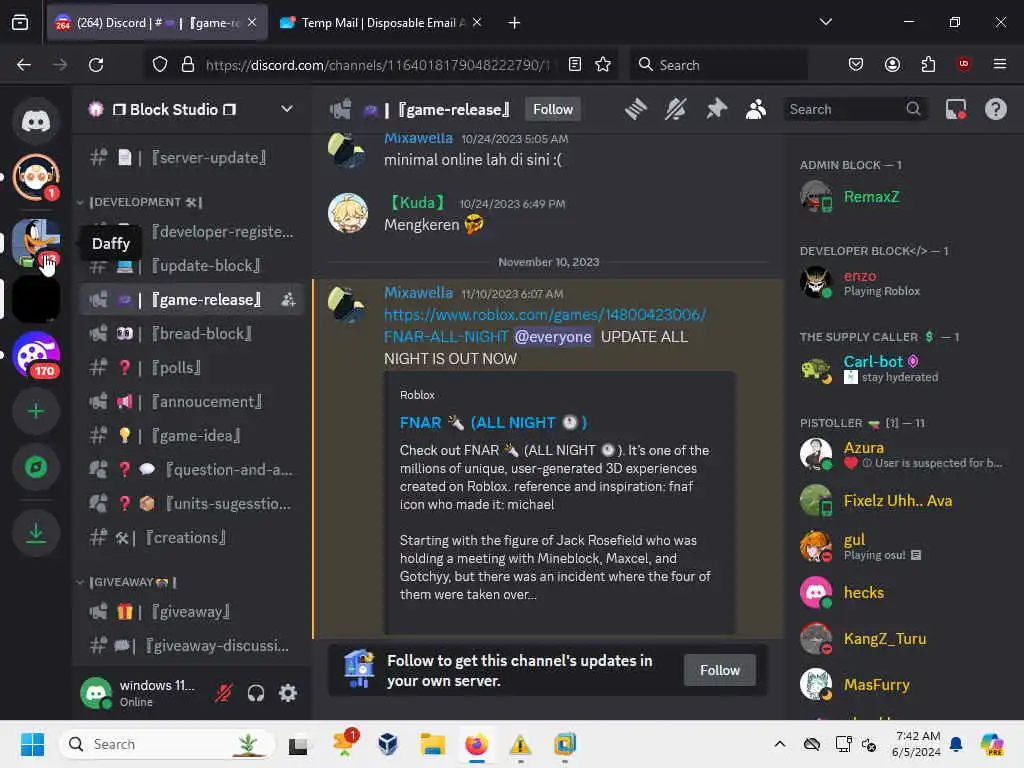Show hidden system tray icons chevron
The height and width of the screenshot is (768, 1024).
coord(780,744)
